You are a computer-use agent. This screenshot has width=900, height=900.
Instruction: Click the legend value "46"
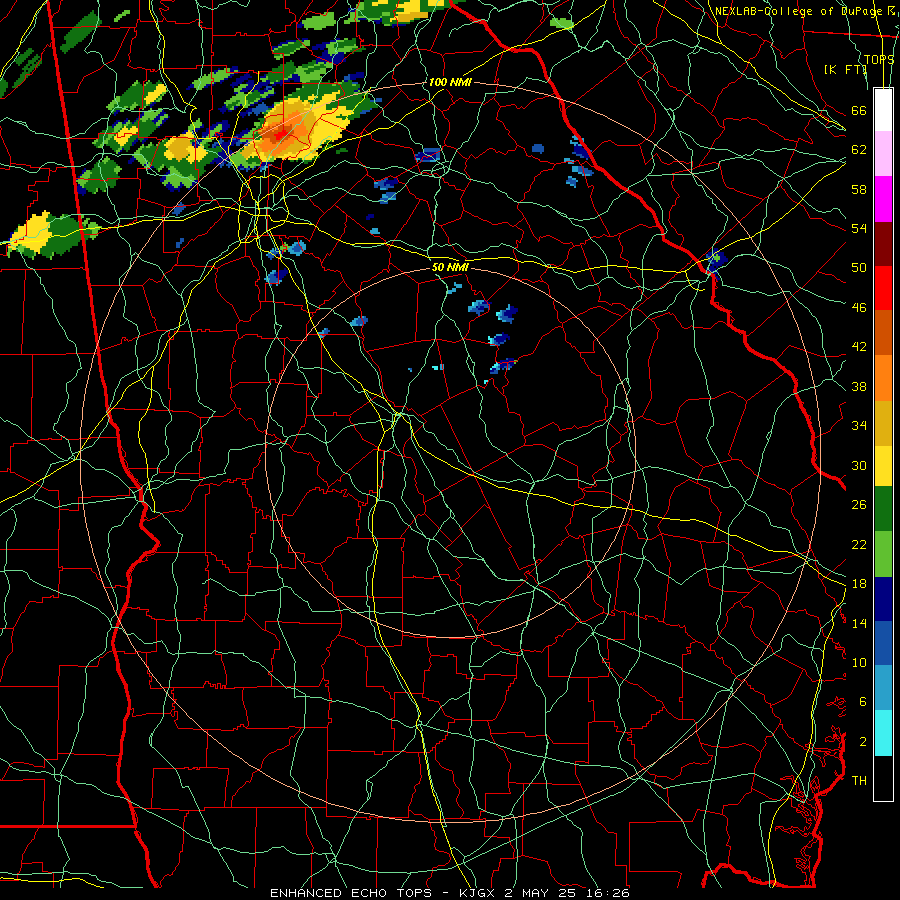click(x=859, y=308)
